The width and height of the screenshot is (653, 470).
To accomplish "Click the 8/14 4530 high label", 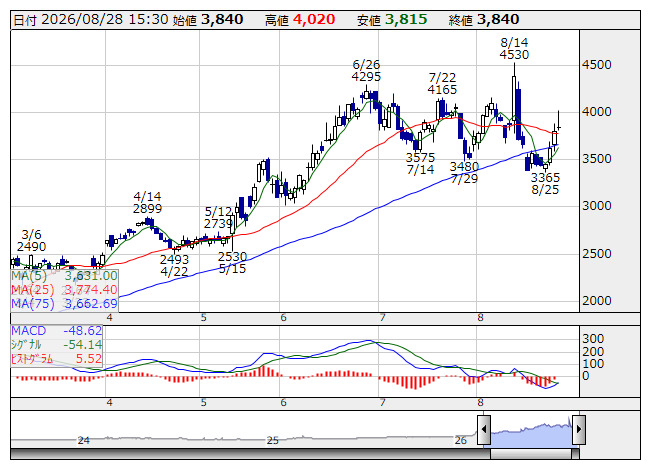I will 514,49.
